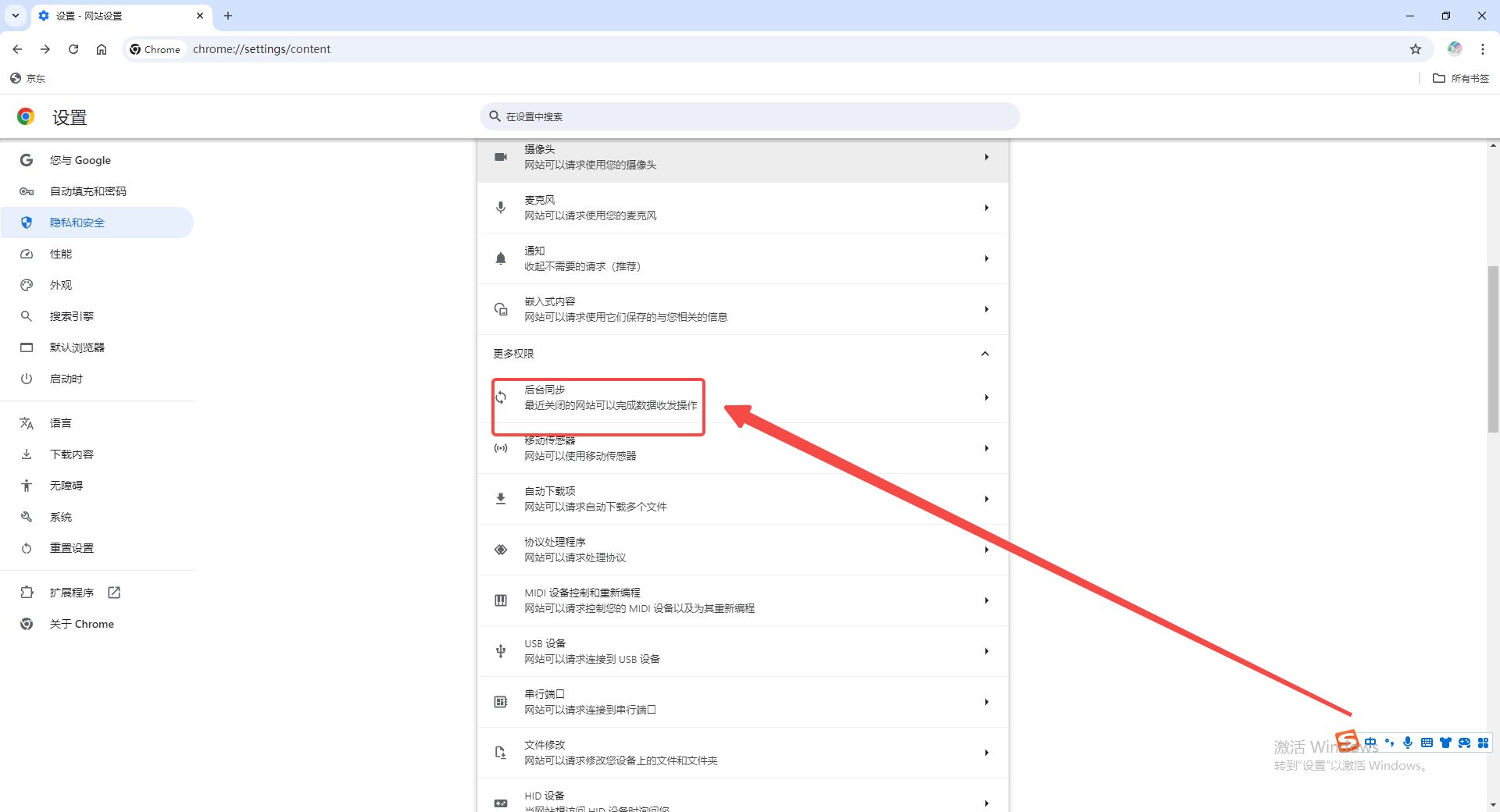This screenshot has height=812, width=1500.
Task: Click the sync icon in 后台同步 row
Action: [501, 397]
